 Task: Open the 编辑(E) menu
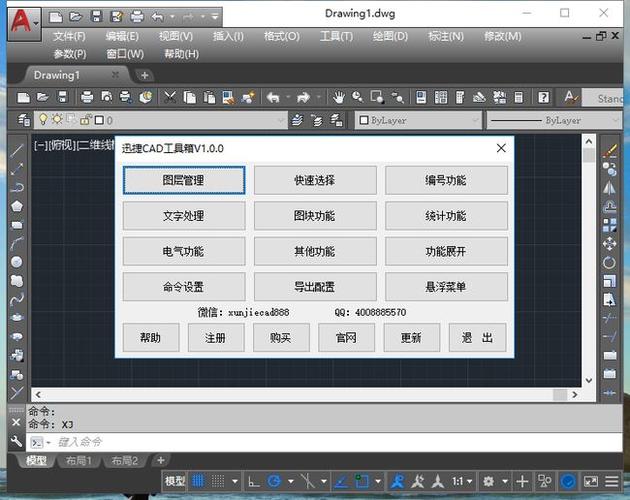tap(122, 37)
